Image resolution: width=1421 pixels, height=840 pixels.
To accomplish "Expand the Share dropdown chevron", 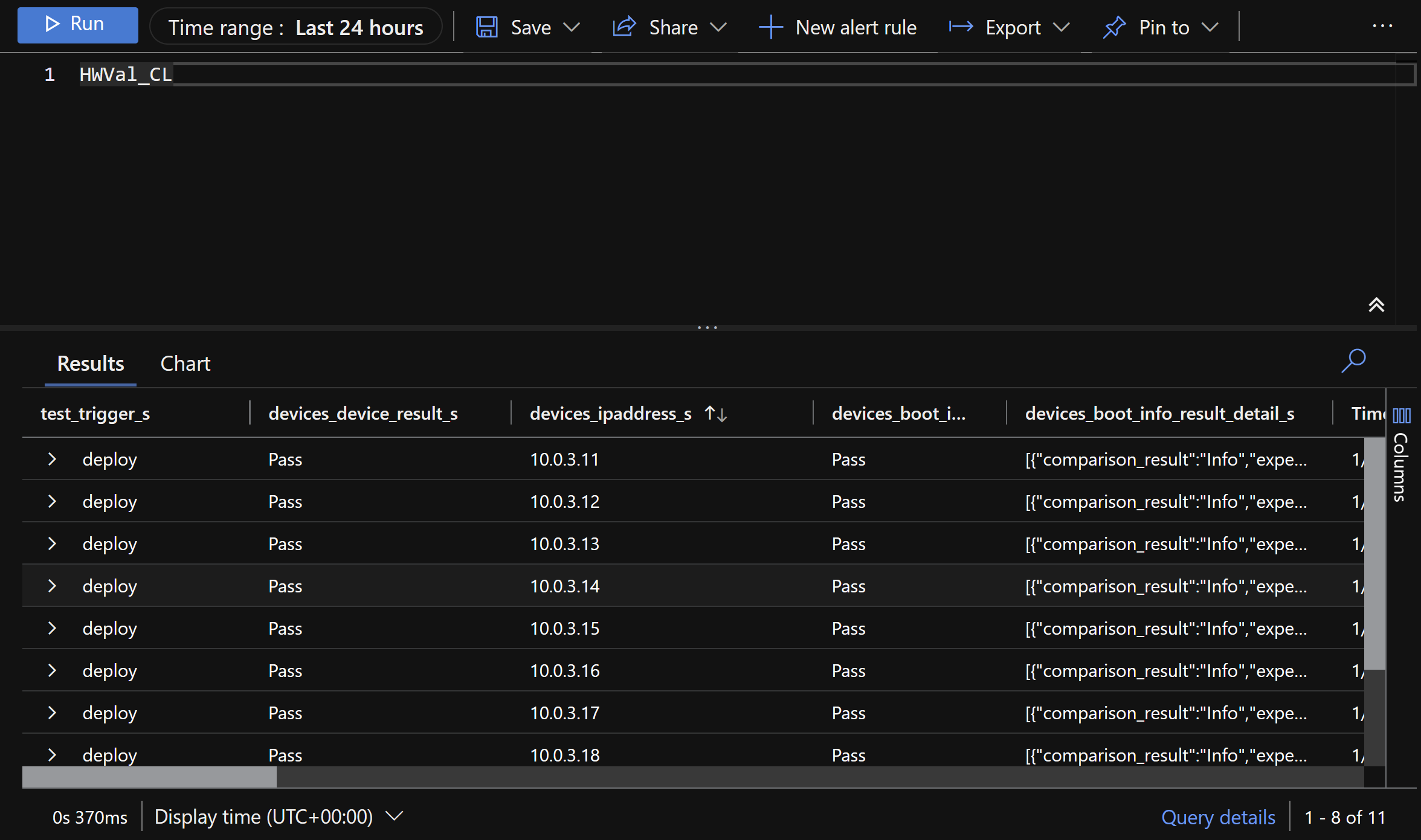I will [x=718, y=27].
